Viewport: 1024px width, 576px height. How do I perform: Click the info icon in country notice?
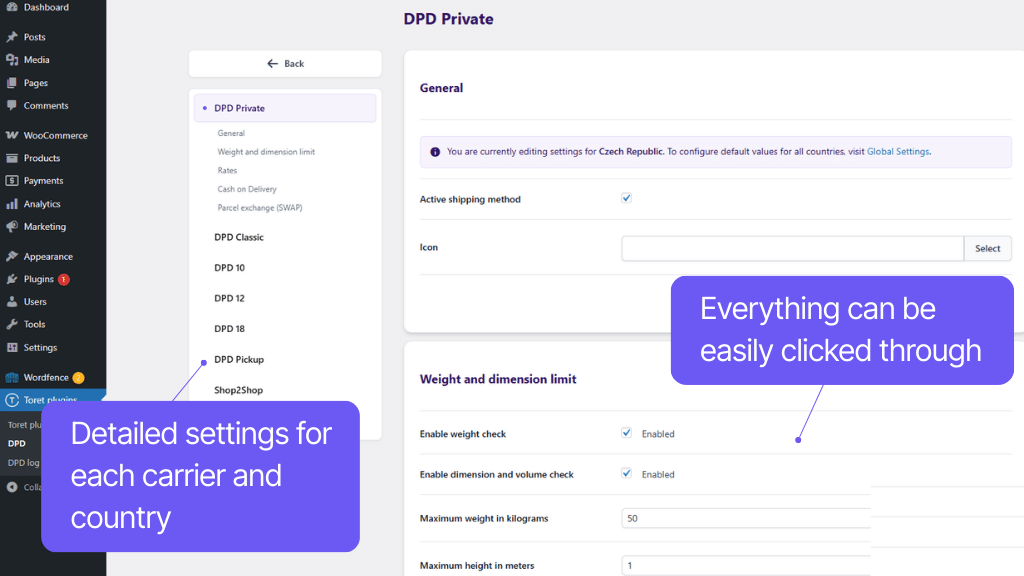[x=435, y=152]
